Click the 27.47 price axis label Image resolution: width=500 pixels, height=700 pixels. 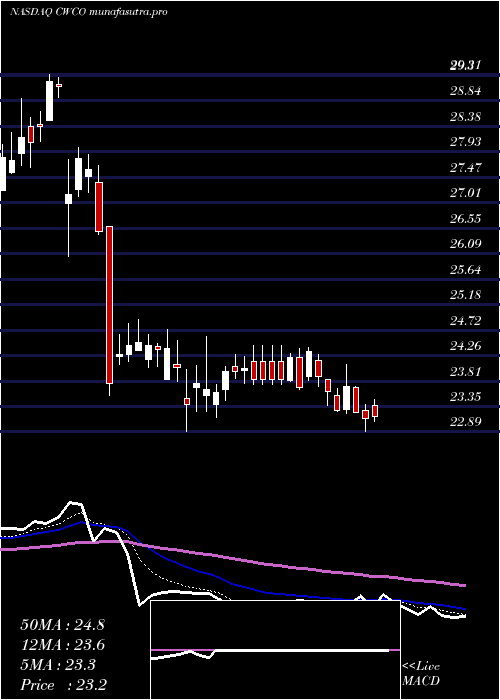pos(466,168)
